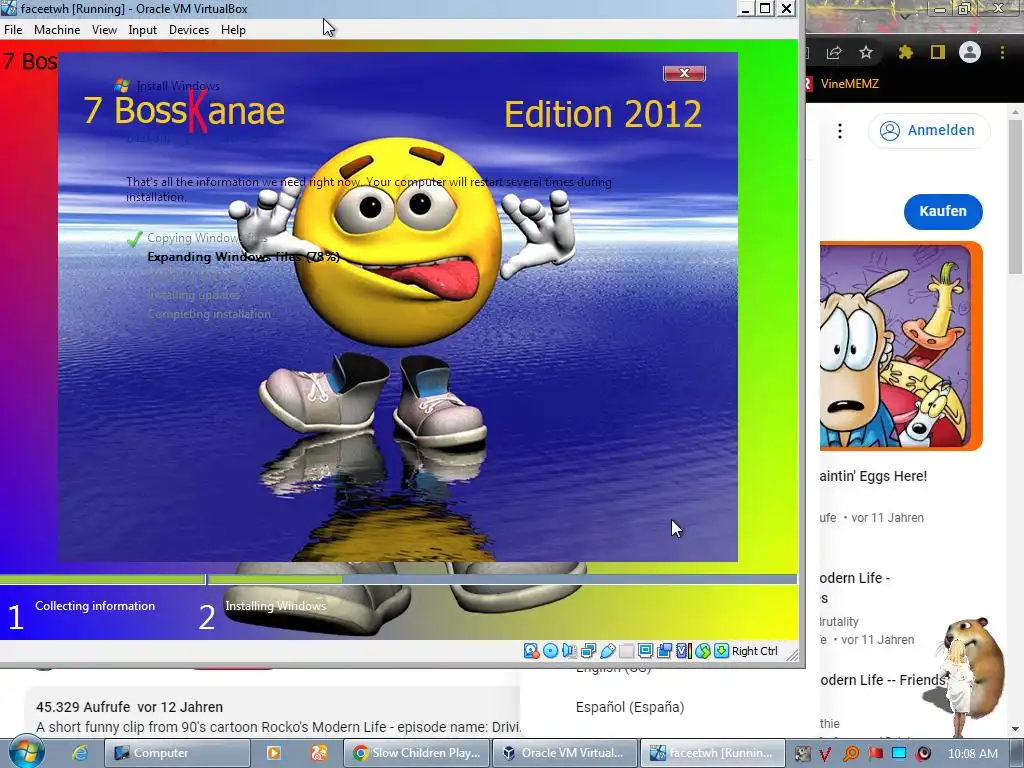Screen dimensions: 1024x768
Task: Toggle Chrome side panel icon
Action: (x=938, y=52)
